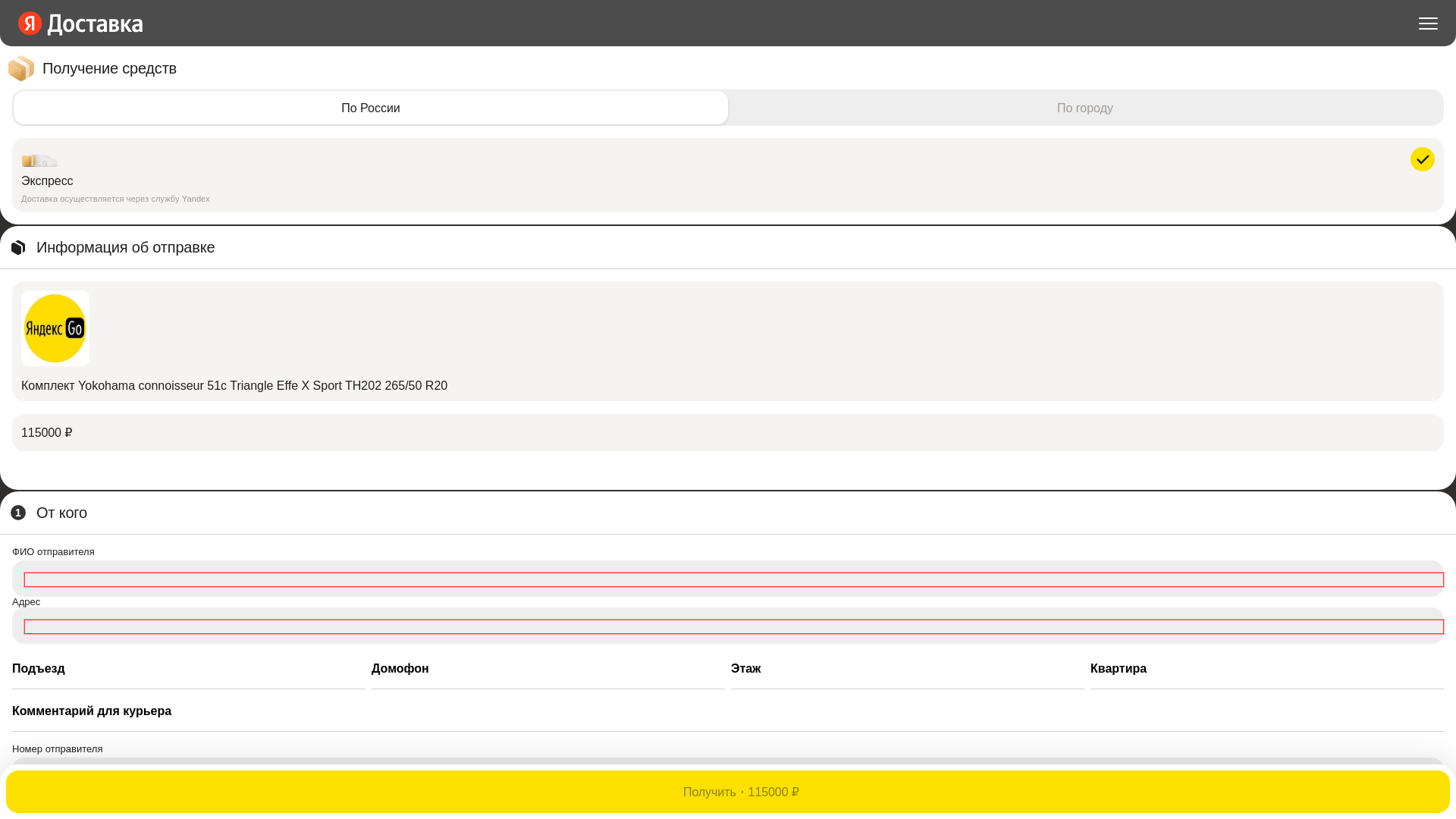Click the Яндекс Доставка logo
This screenshot has width=1456, height=819.
point(80,24)
